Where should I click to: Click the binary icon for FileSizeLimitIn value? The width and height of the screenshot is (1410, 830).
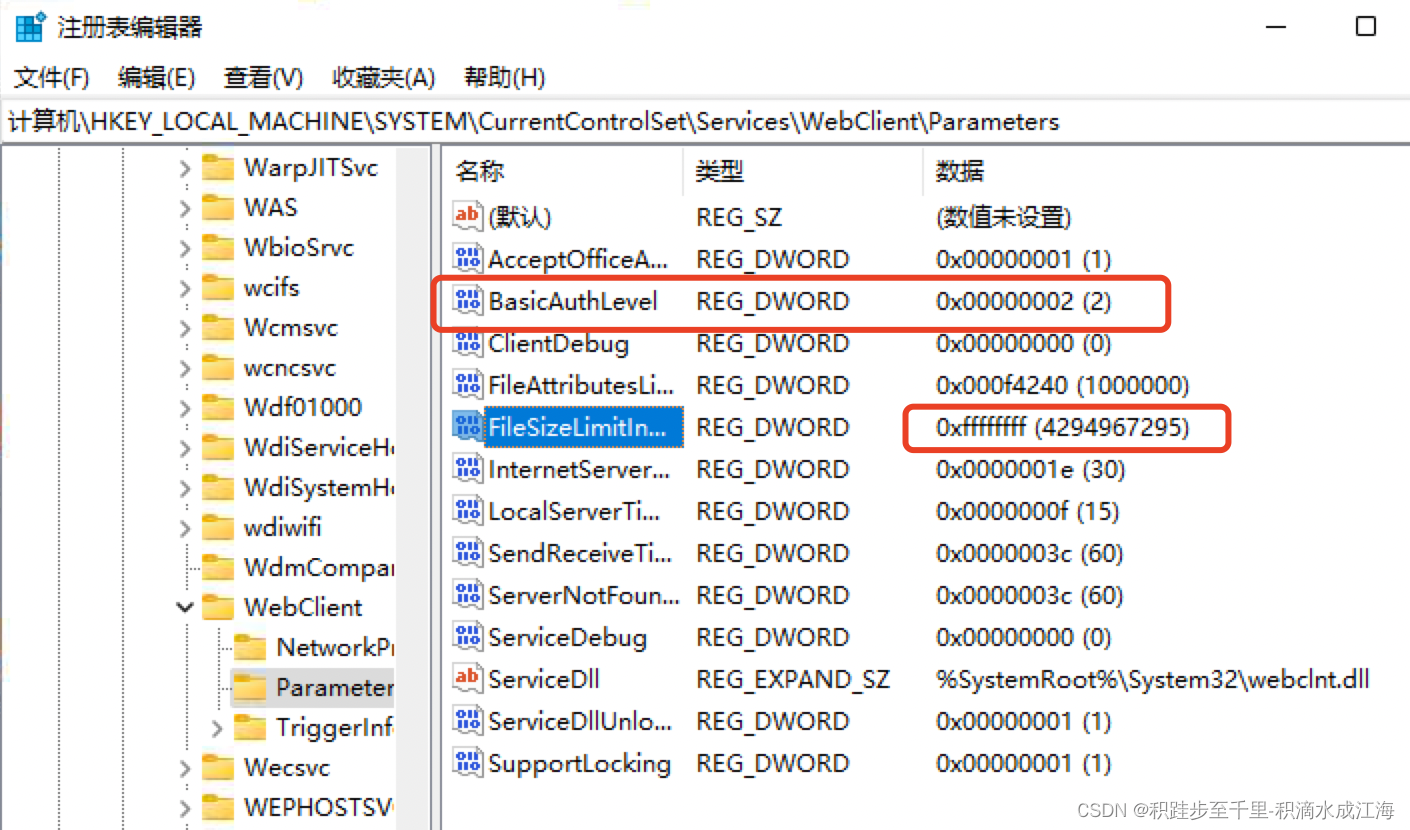click(466, 427)
